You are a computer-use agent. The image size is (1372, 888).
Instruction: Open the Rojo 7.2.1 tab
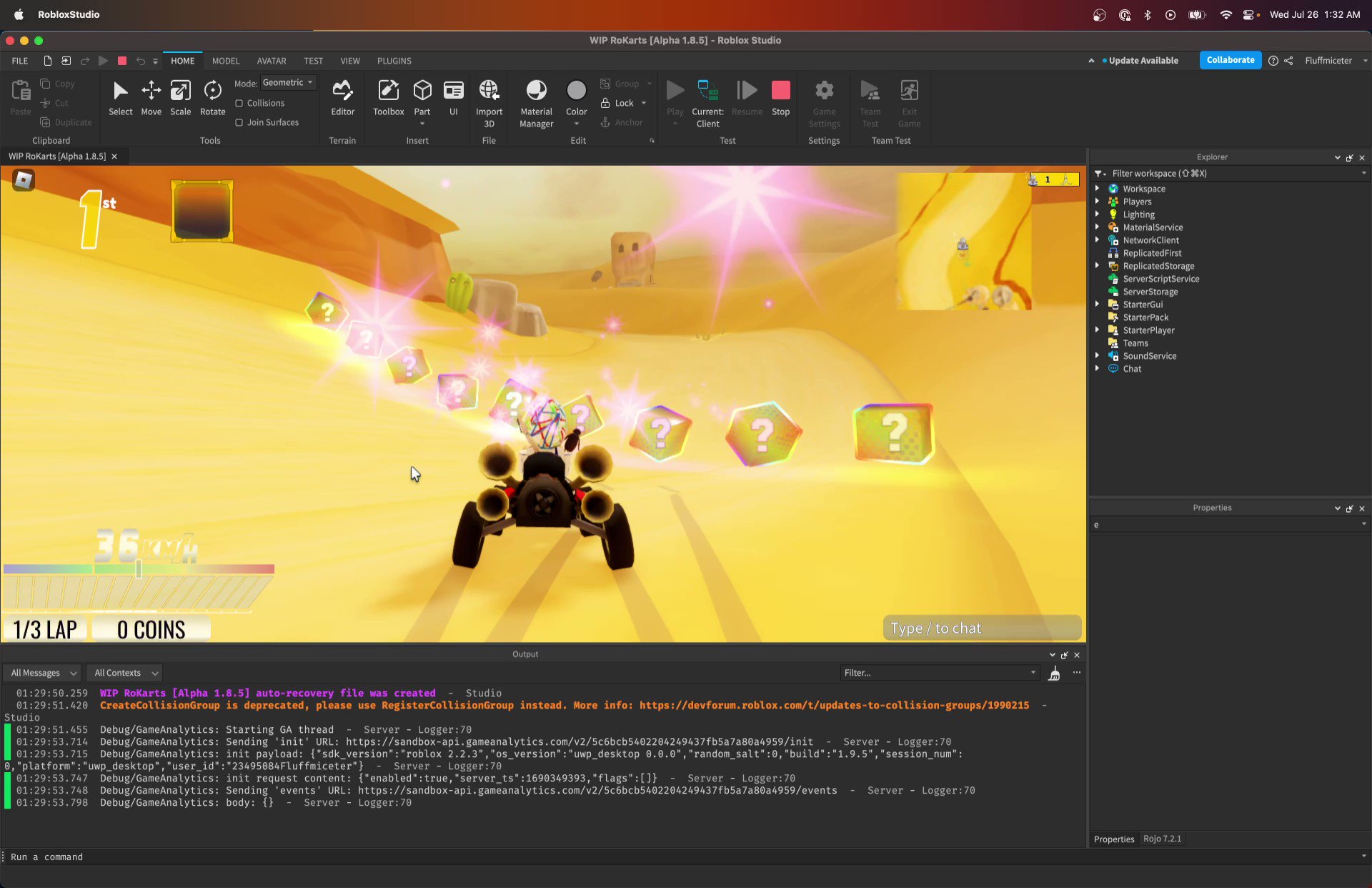tap(1162, 839)
